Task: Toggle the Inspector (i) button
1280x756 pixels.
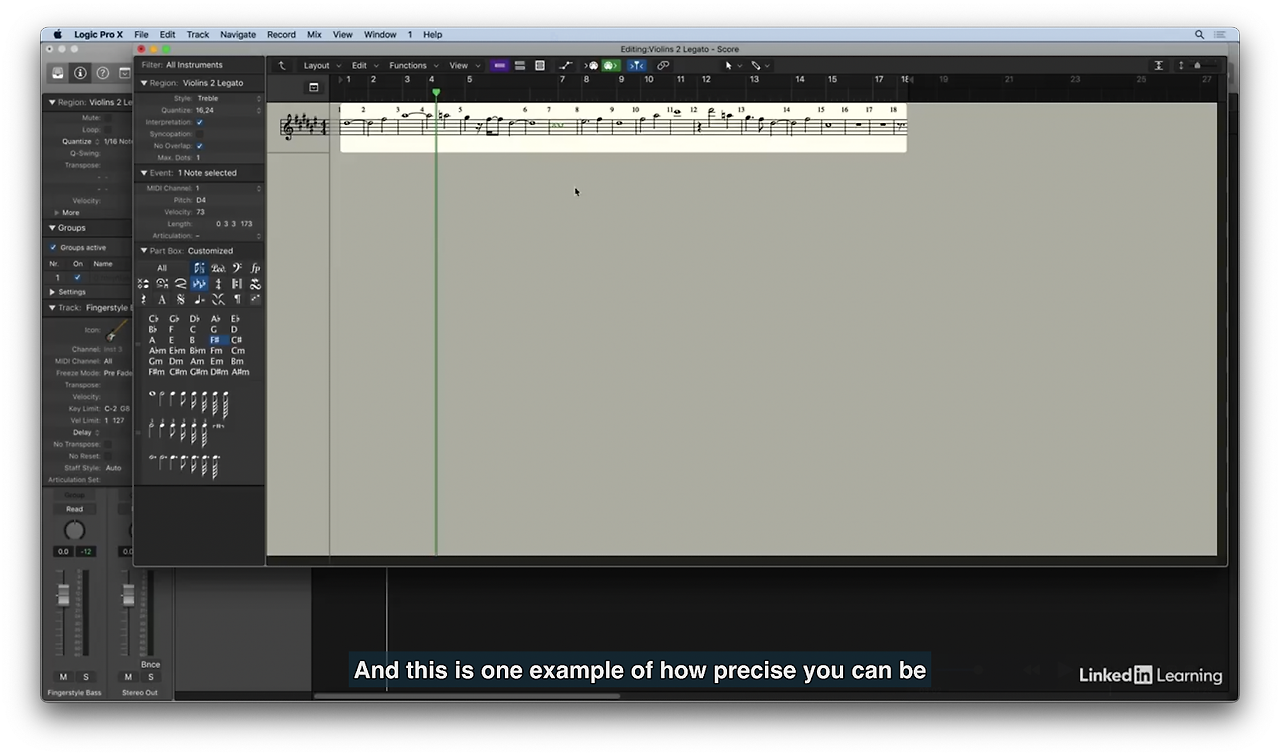Action: coord(81,73)
